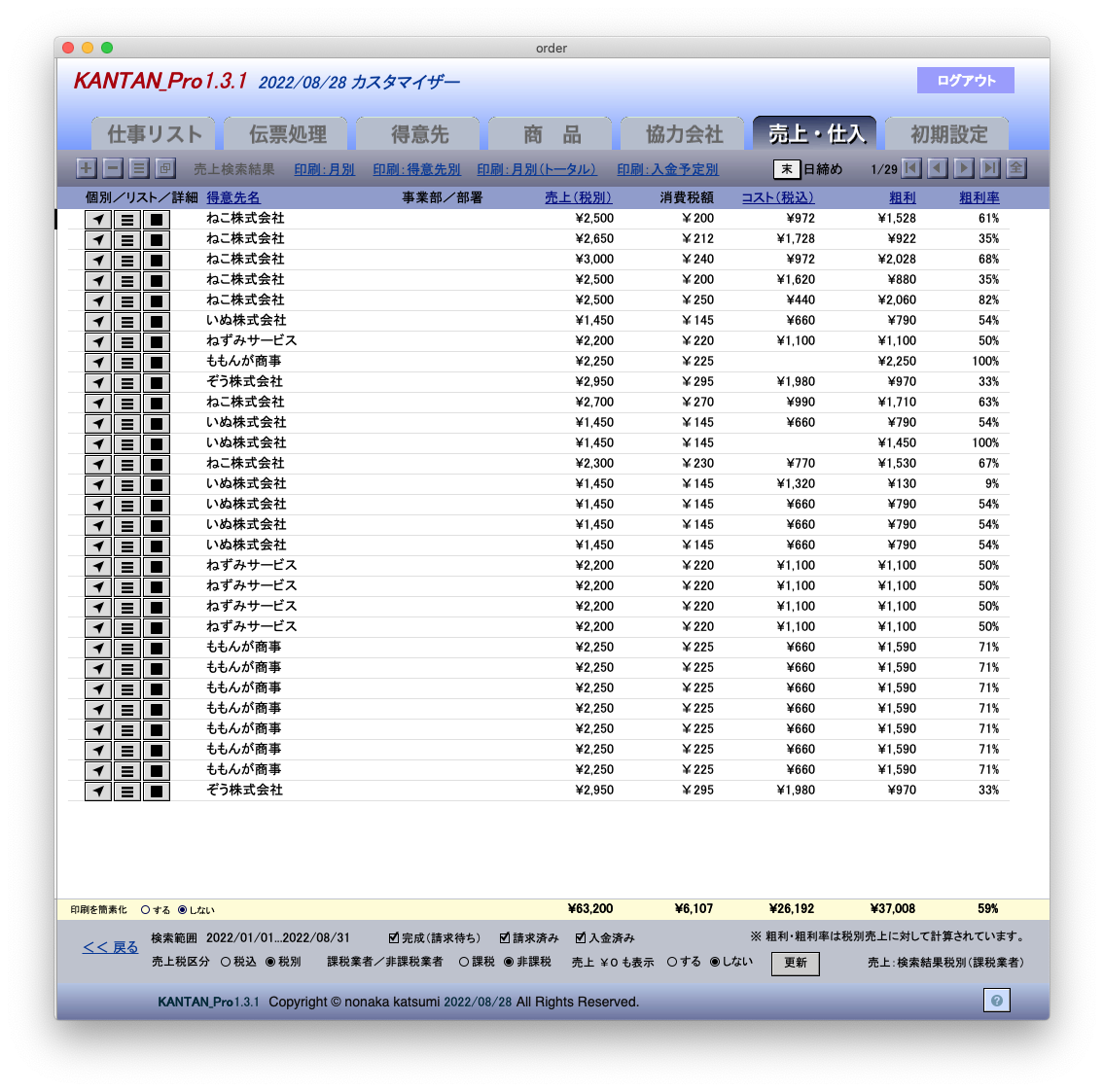
Task: Select 税込 radio for sales tax type
Action: pyautogui.click(x=226, y=962)
